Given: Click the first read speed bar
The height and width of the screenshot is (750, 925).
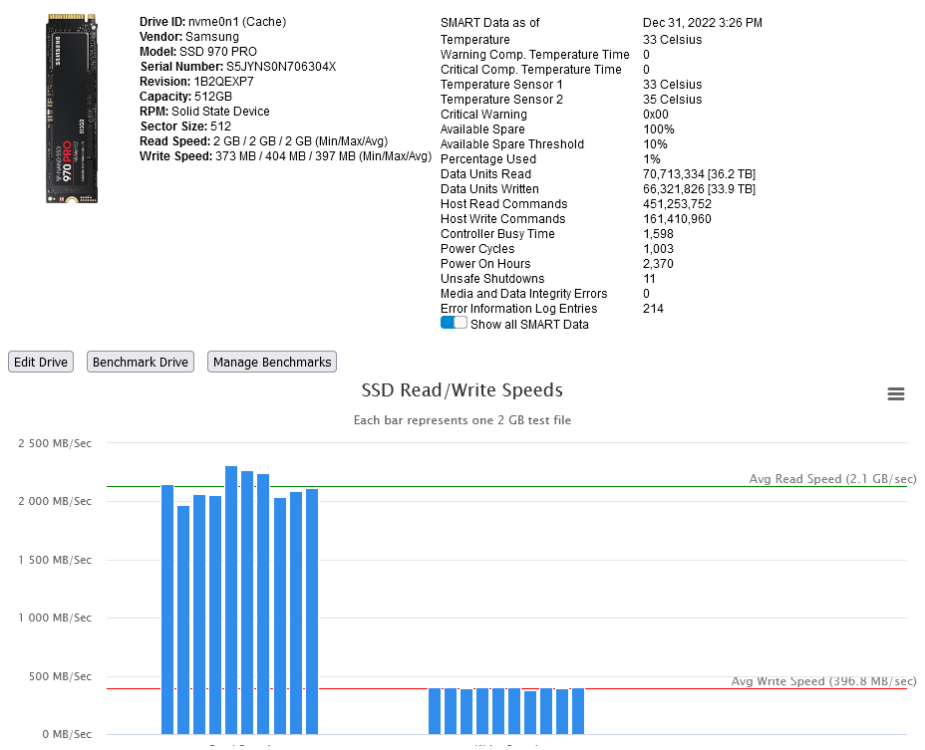Looking at the screenshot, I should point(168,609).
